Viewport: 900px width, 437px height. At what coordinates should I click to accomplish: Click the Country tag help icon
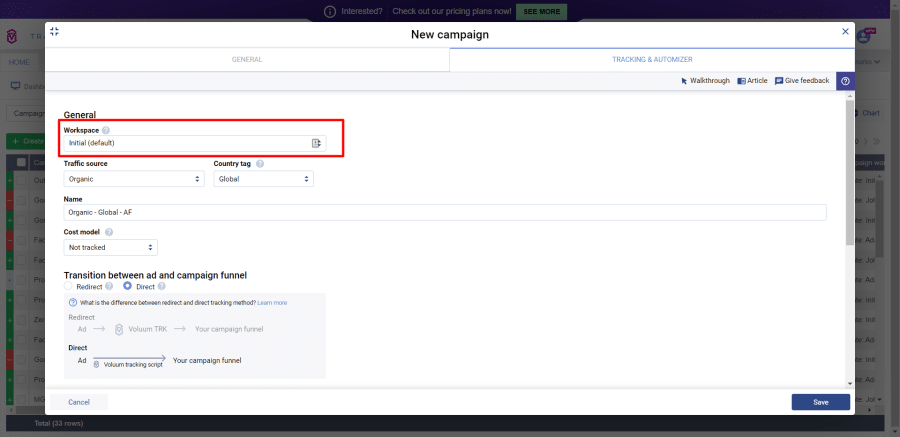[x=260, y=164]
